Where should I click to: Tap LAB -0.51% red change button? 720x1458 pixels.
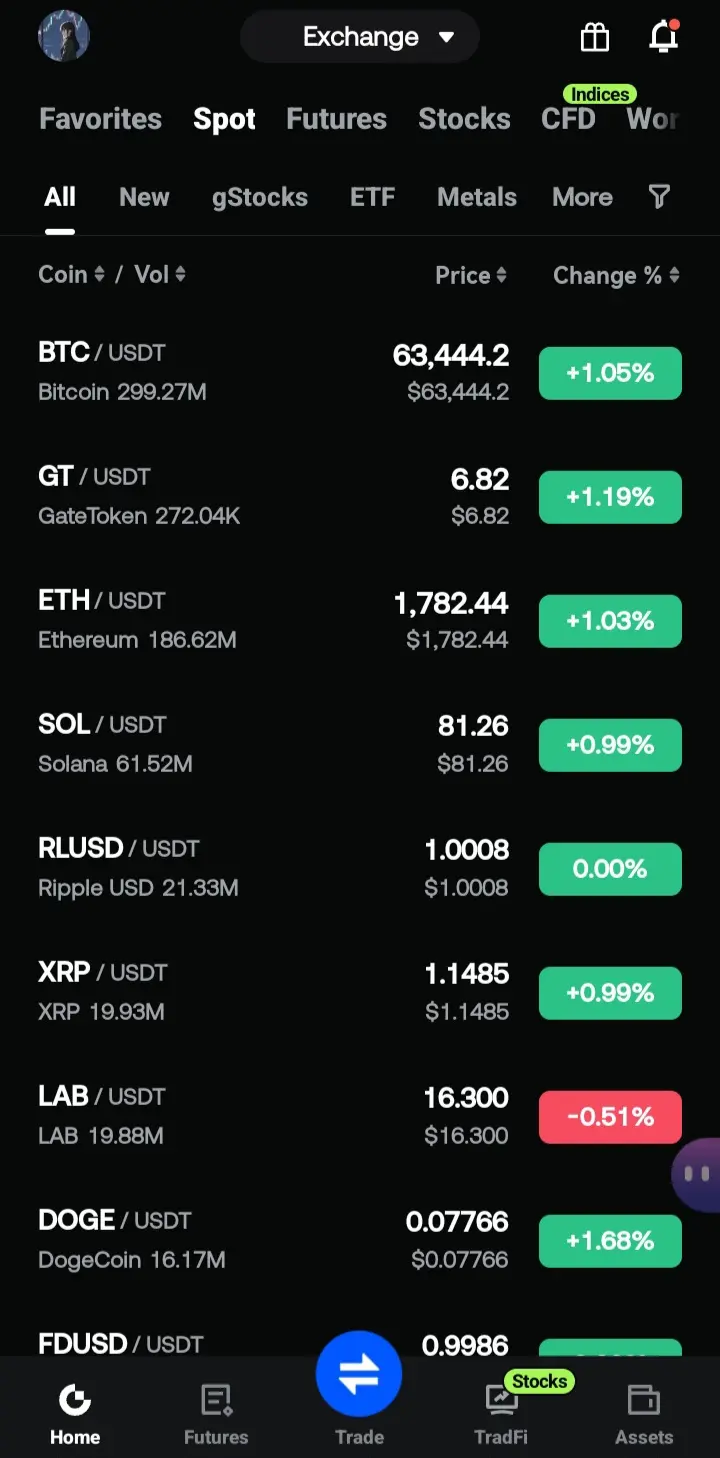(x=610, y=1117)
